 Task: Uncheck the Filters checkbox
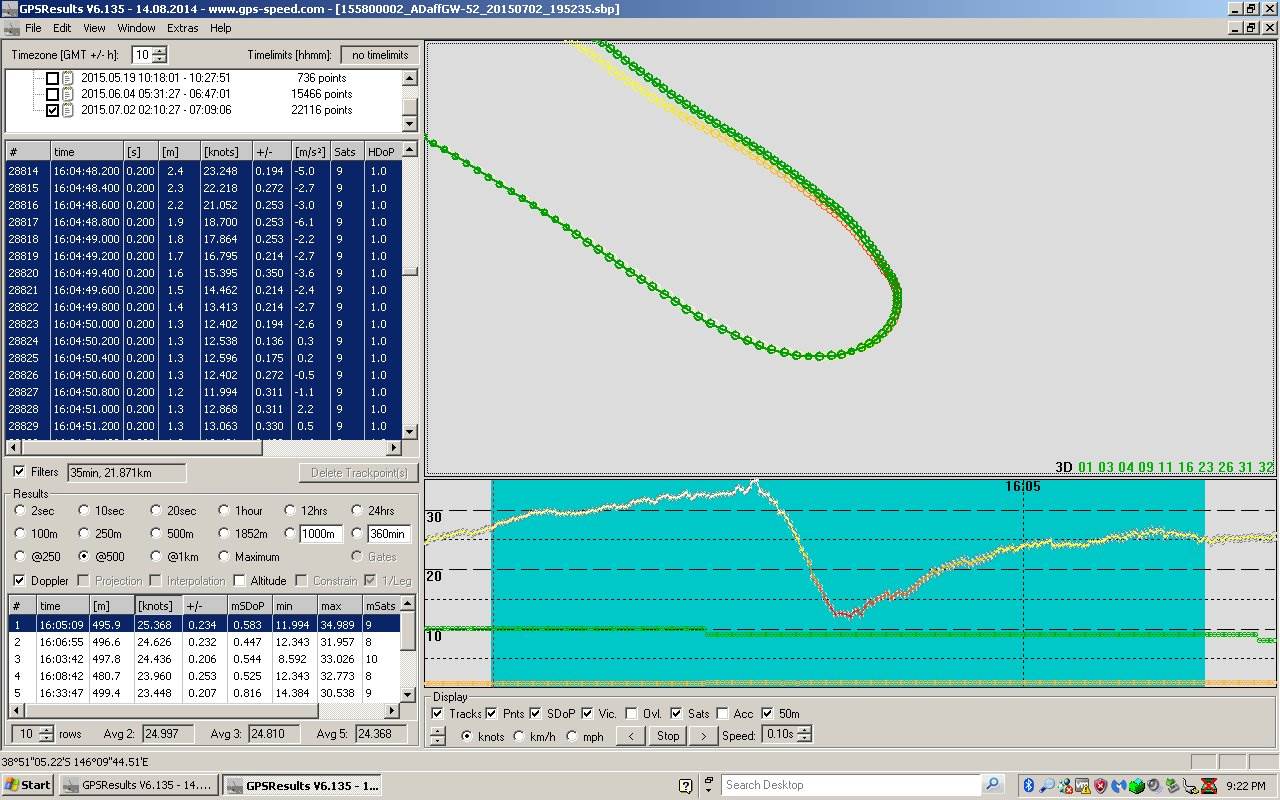click(19, 472)
